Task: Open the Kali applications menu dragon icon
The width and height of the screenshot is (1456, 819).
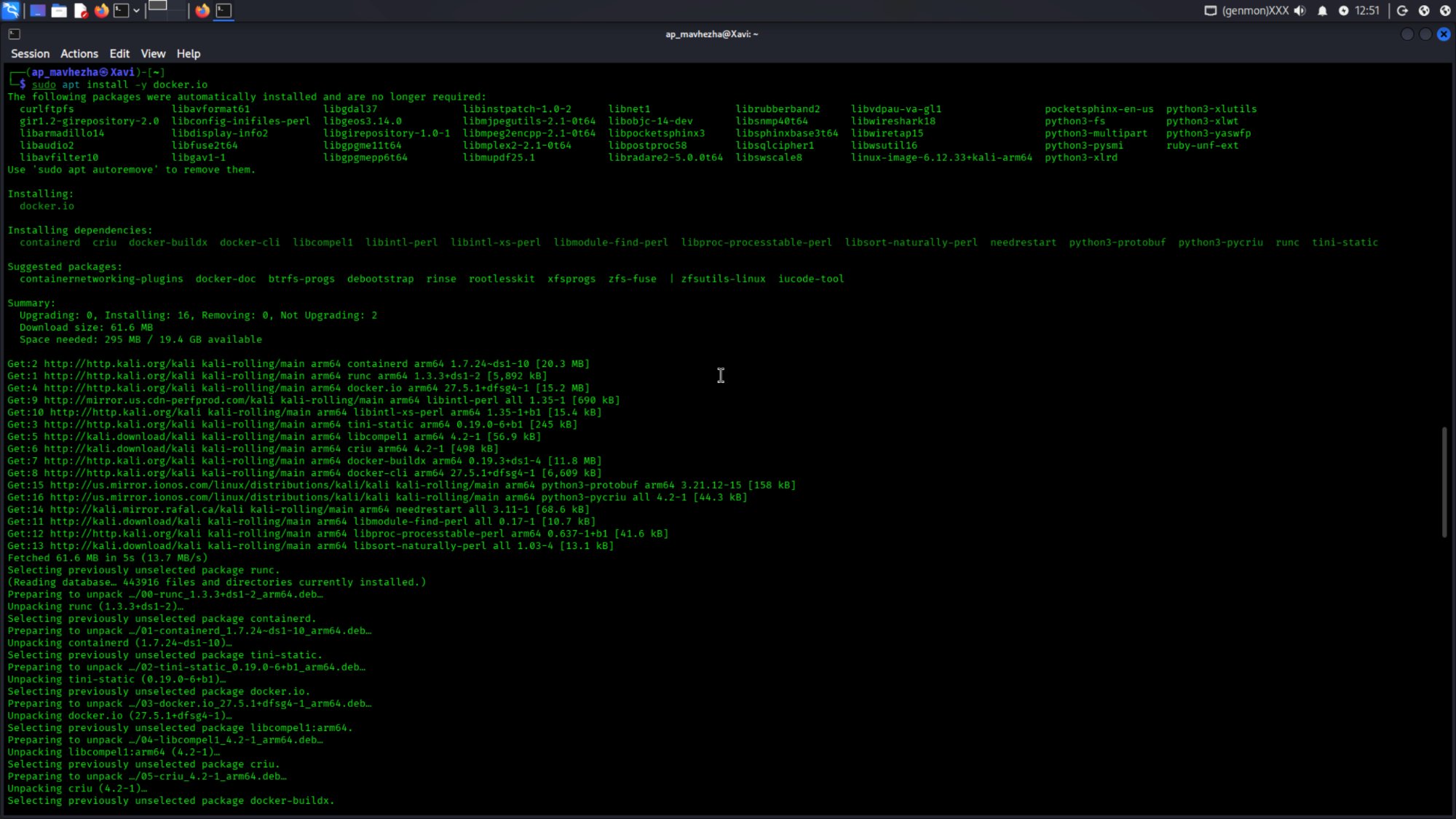Action: pyautogui.click(x=11, y=10)
